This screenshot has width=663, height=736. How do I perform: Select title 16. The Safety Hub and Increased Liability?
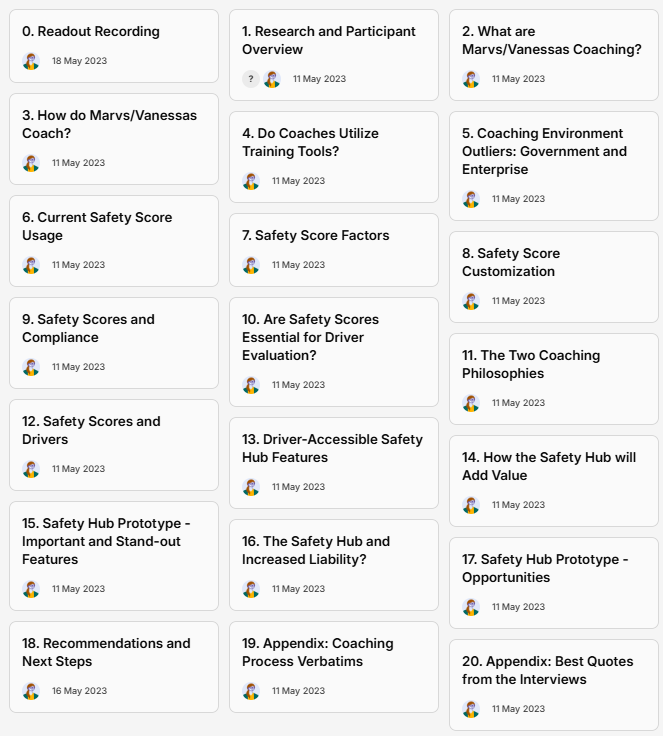316,550
